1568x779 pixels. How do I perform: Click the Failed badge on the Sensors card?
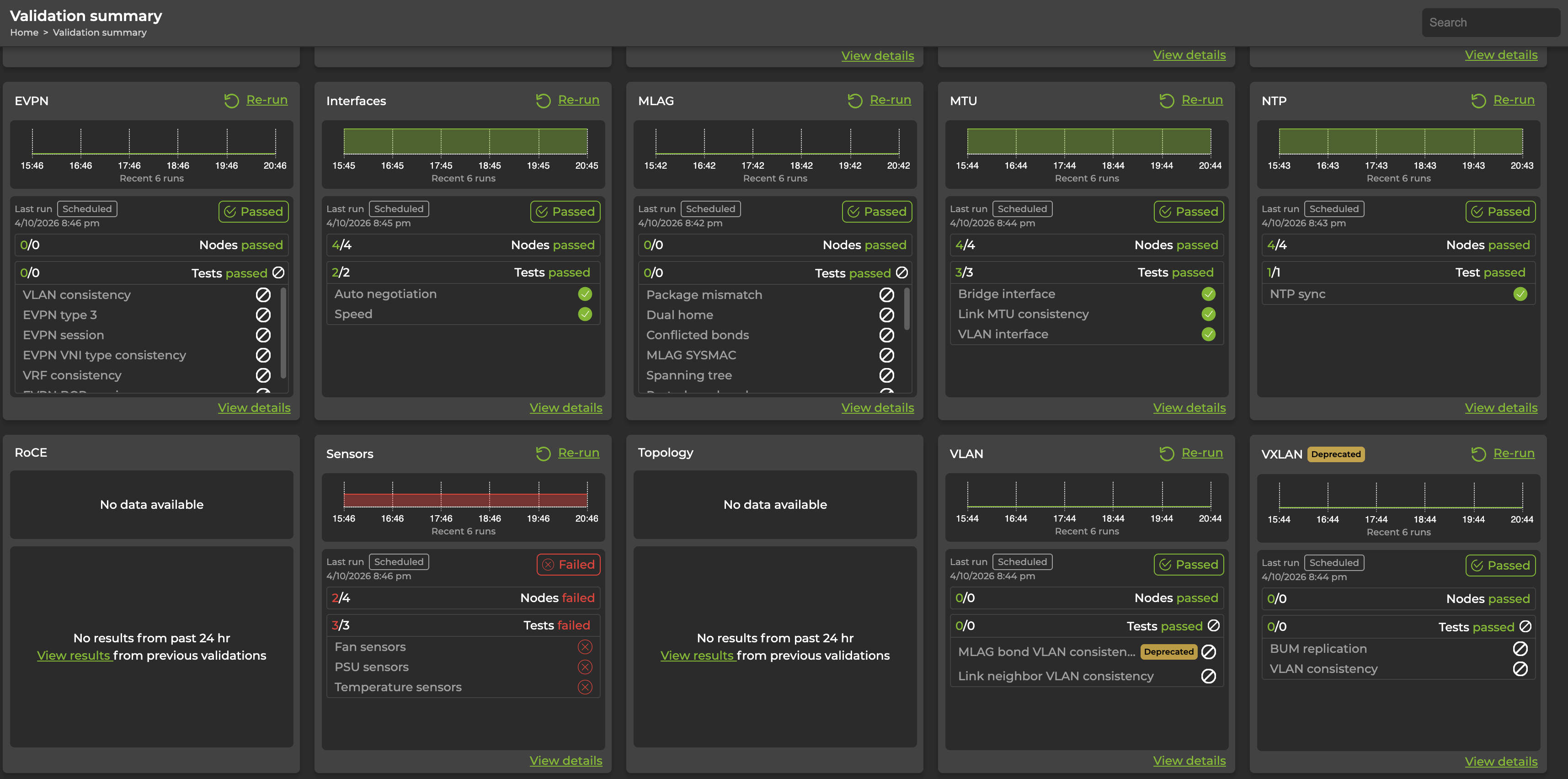coord(568,564)
